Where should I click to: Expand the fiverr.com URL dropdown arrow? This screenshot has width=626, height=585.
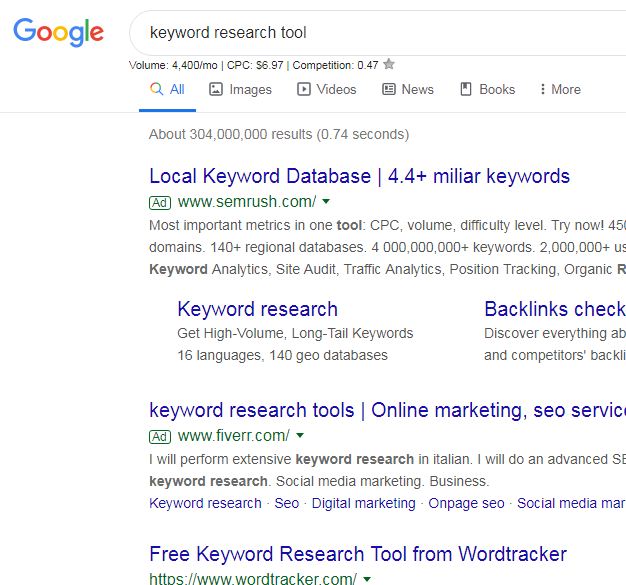tap(300, 435)
